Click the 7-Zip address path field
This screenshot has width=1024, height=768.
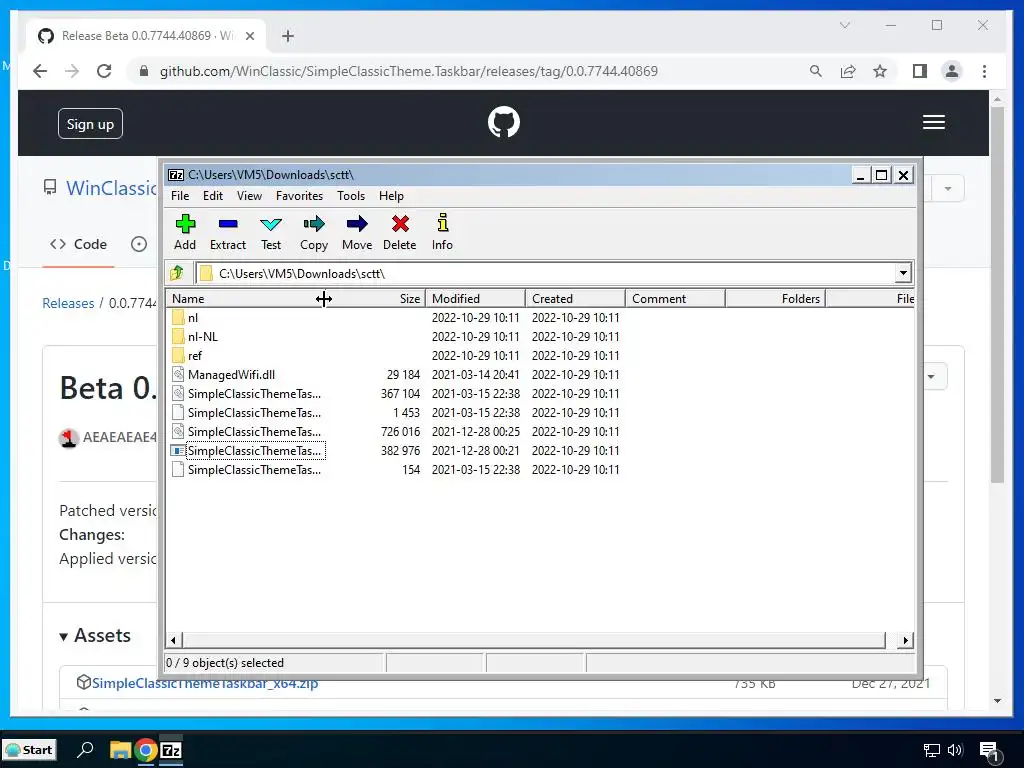point(545,273)
